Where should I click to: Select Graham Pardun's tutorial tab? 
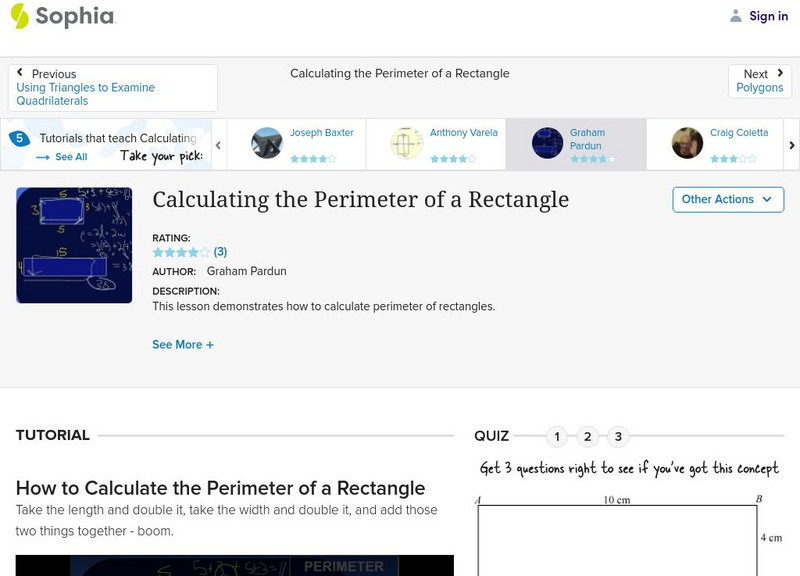pyautogui.click(x=575, y=144)
